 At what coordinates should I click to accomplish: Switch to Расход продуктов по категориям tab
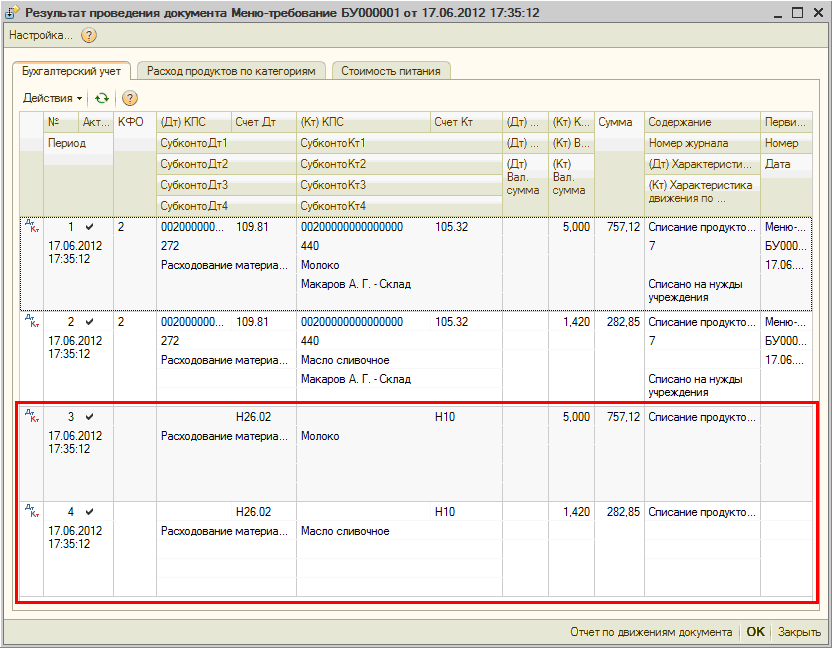pos(231,71)
